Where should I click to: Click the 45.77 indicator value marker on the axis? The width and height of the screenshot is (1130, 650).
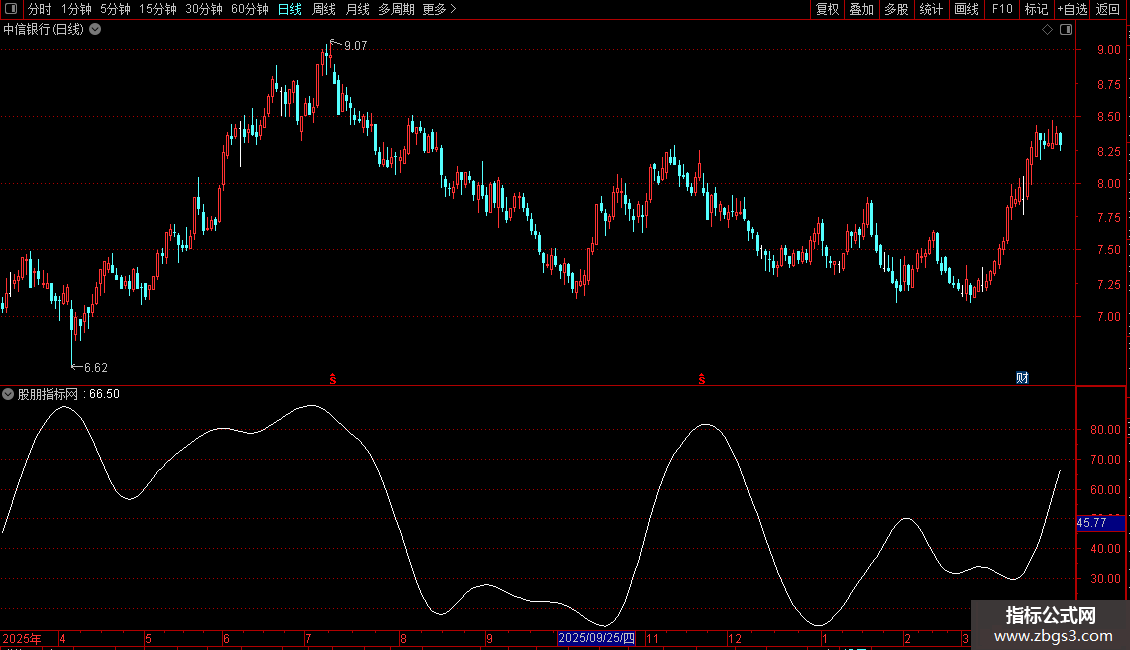point(1093,522)
